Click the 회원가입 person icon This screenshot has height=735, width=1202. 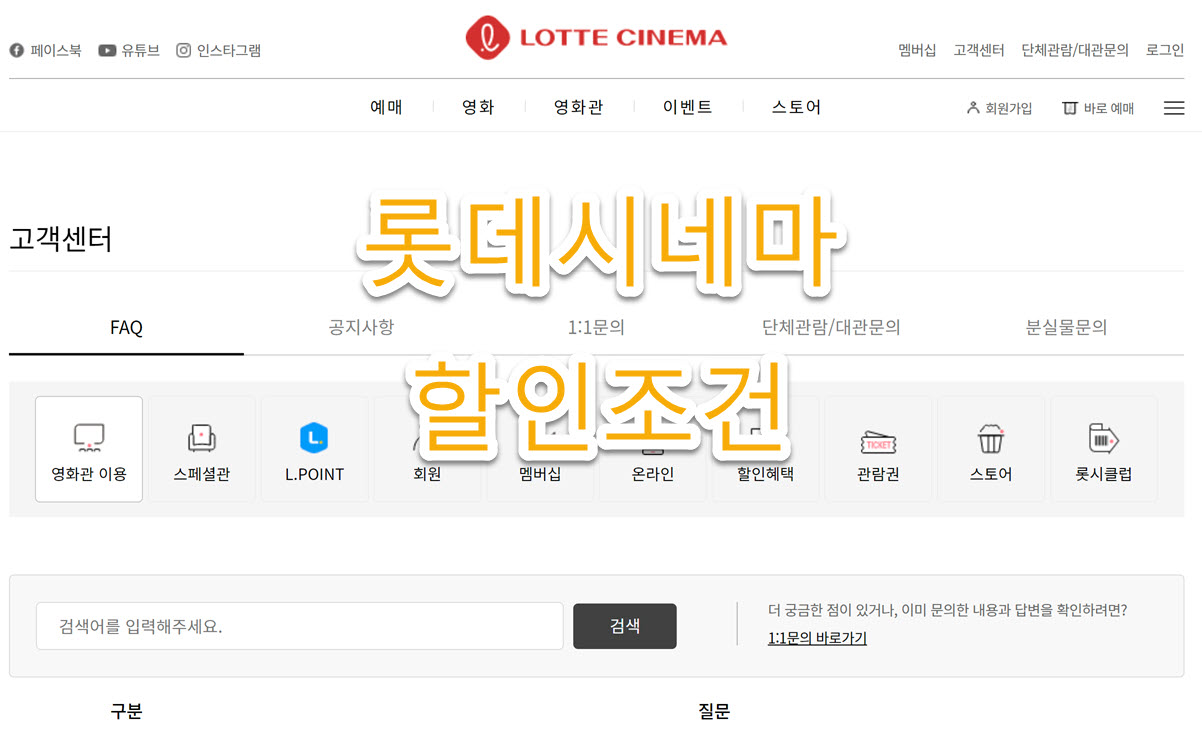[x=973, y=108]
